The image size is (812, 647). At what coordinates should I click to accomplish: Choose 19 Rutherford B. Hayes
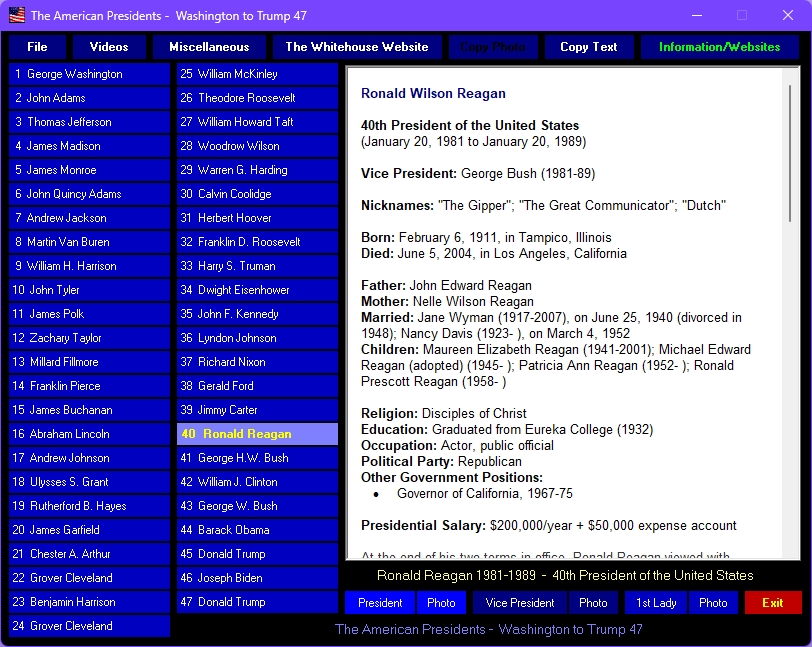tap(89, 506)
